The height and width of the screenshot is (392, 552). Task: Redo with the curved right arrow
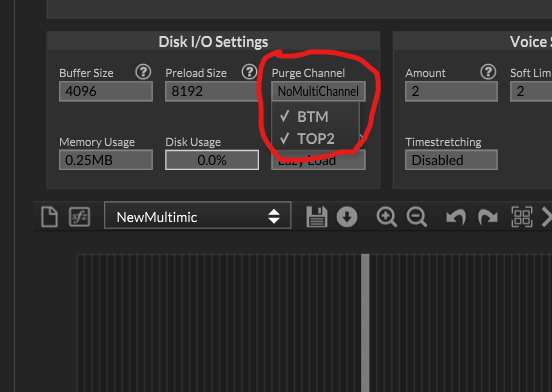point(488,217)
